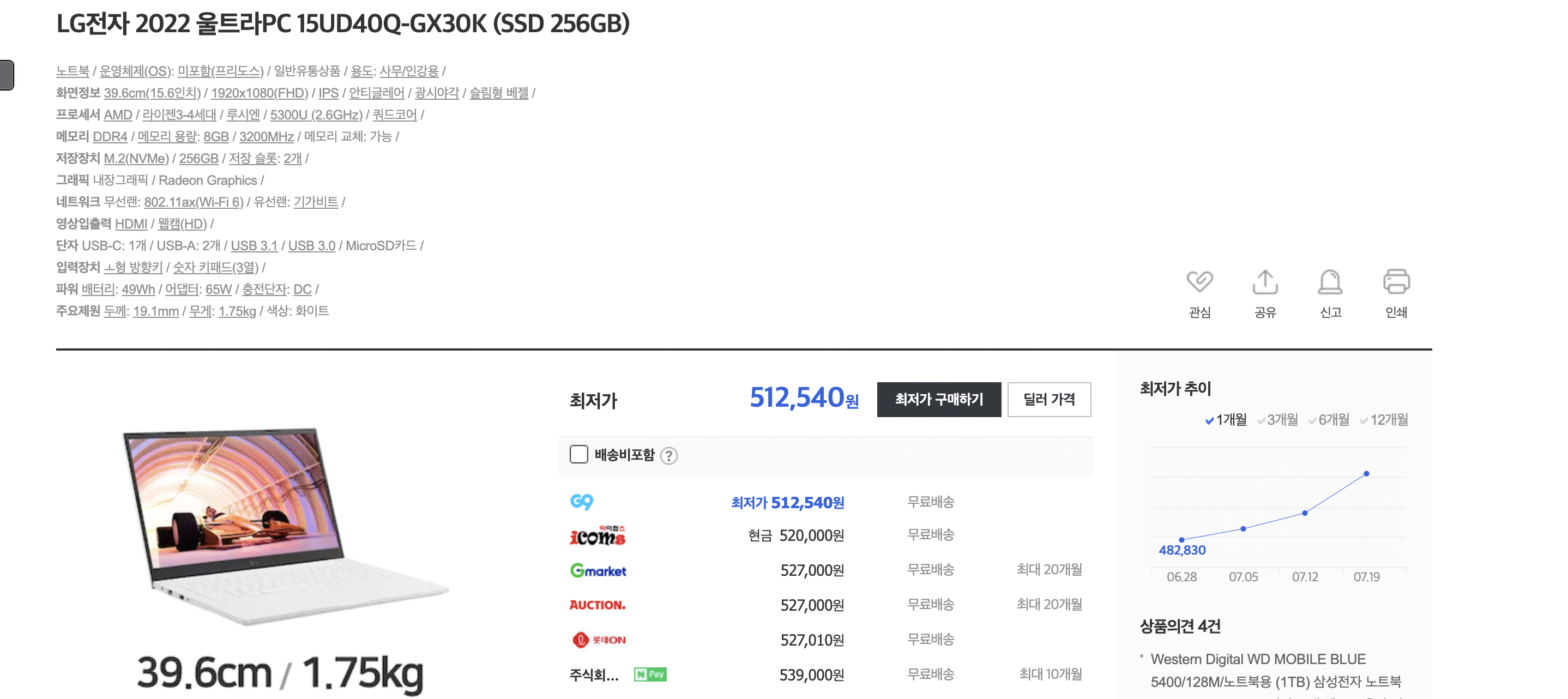Open the 현금 520,000원 icoms price
This screenshot has height=699, width=1568.
pos(796,535)
